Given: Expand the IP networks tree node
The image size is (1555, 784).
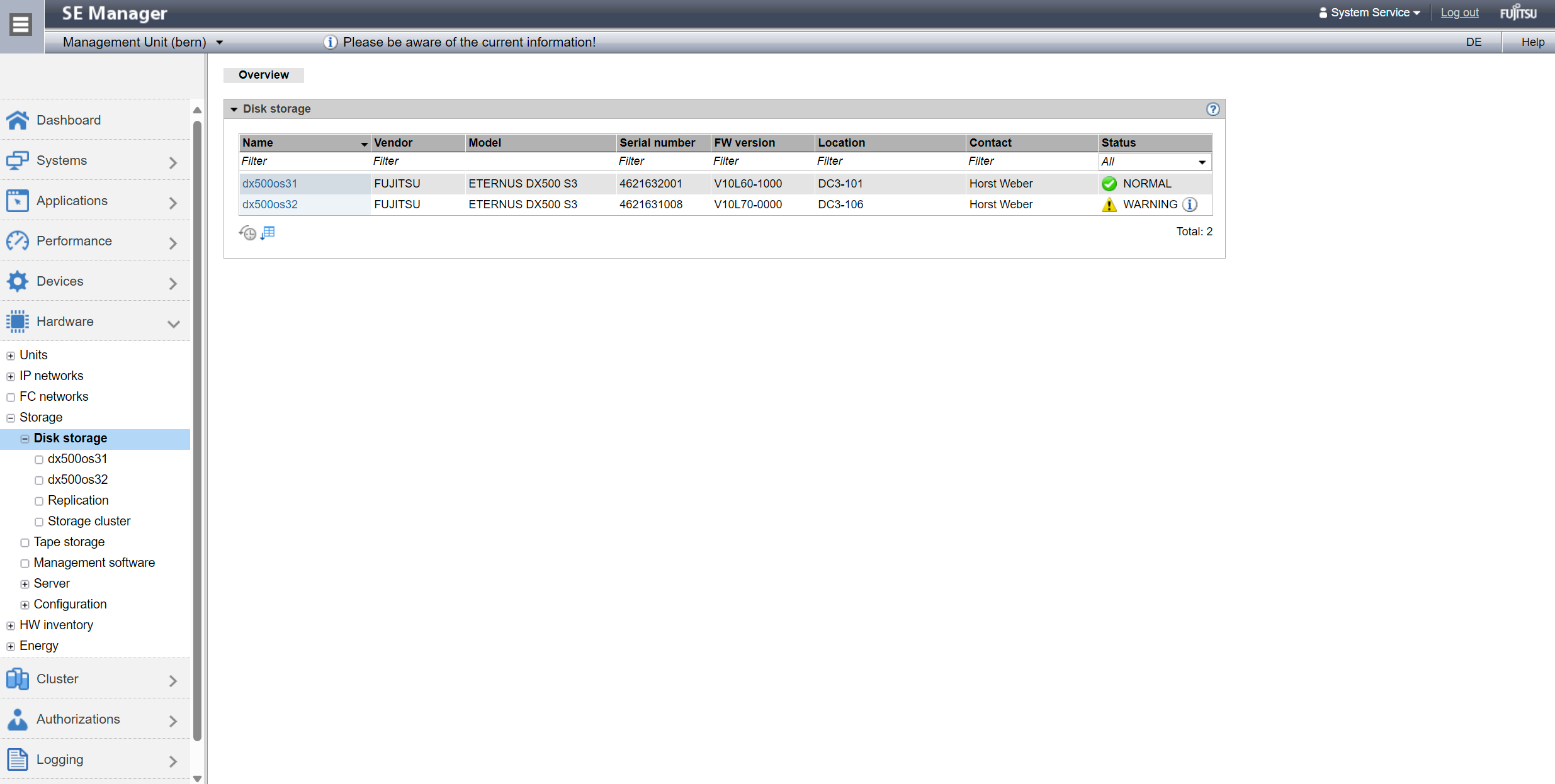Looking at the screenshot, I should tap(11, 376).
